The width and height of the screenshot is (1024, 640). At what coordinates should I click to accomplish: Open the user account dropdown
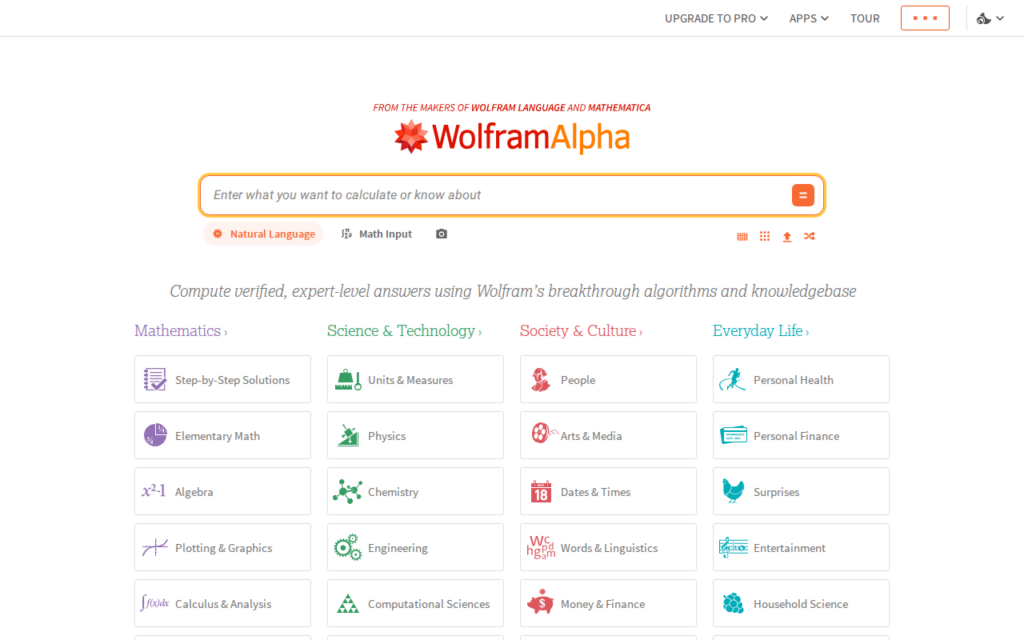click(990, 18)
